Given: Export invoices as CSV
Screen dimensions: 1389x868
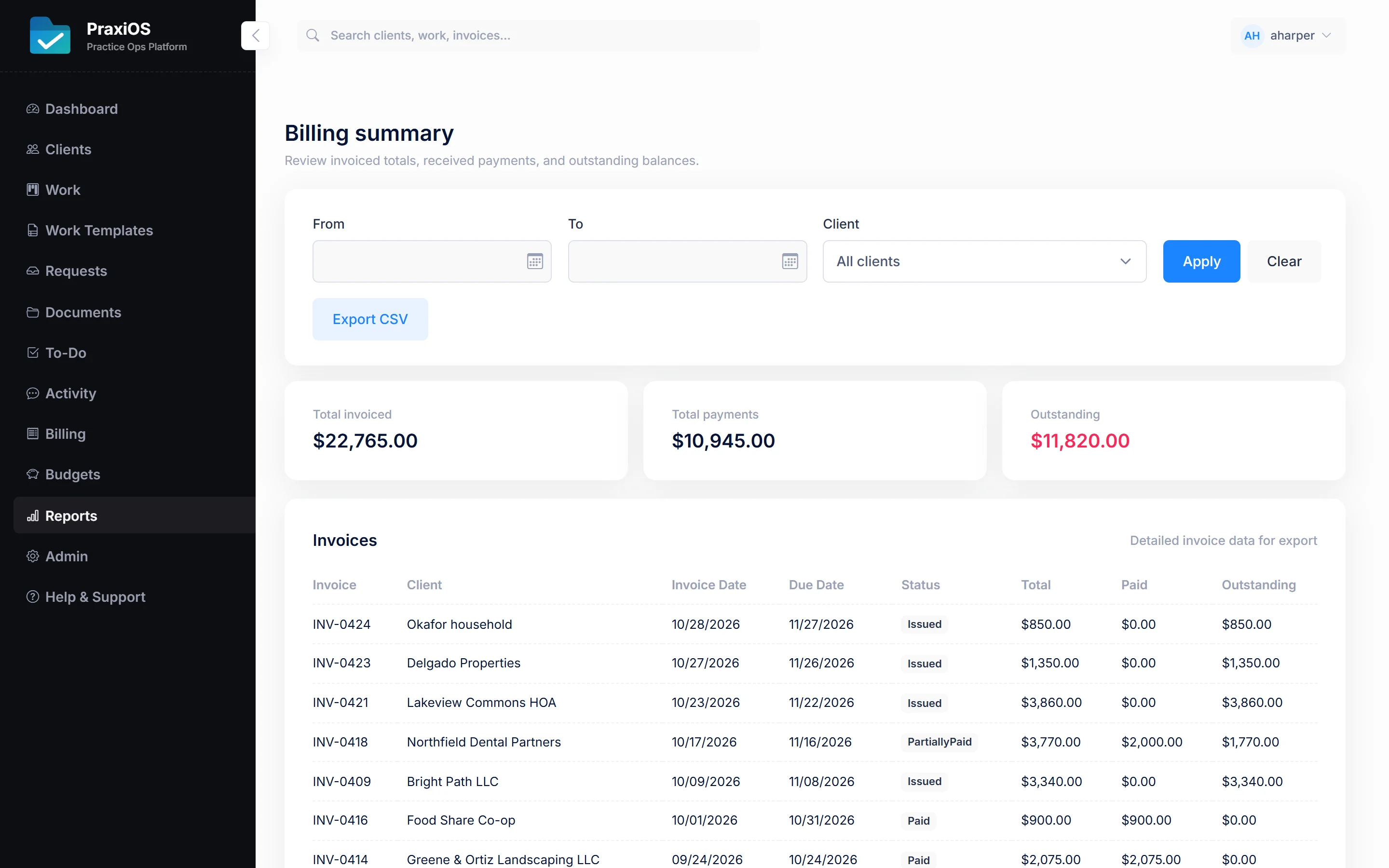Looking at the screenshot, I should (x=370, y=319).
